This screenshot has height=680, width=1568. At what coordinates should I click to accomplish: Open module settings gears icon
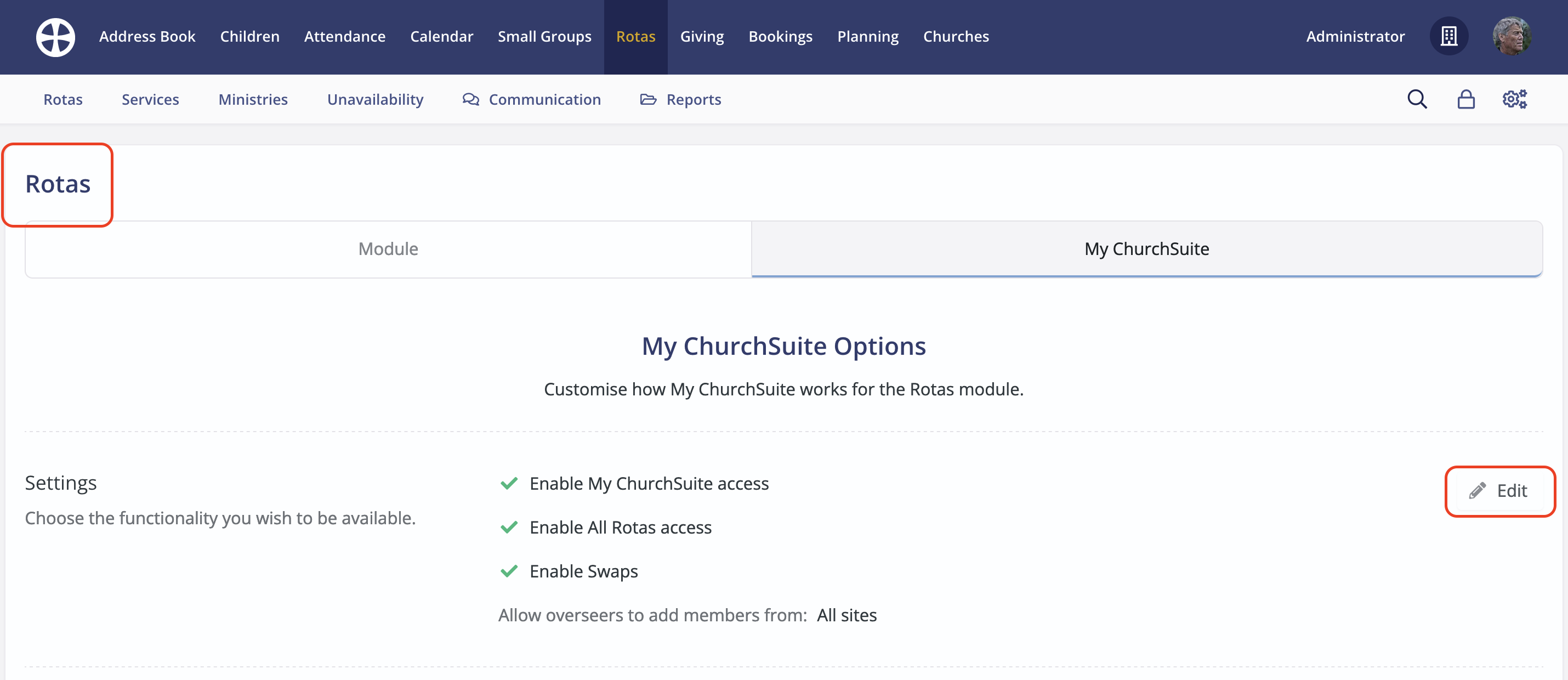[x=1514, y=99]
